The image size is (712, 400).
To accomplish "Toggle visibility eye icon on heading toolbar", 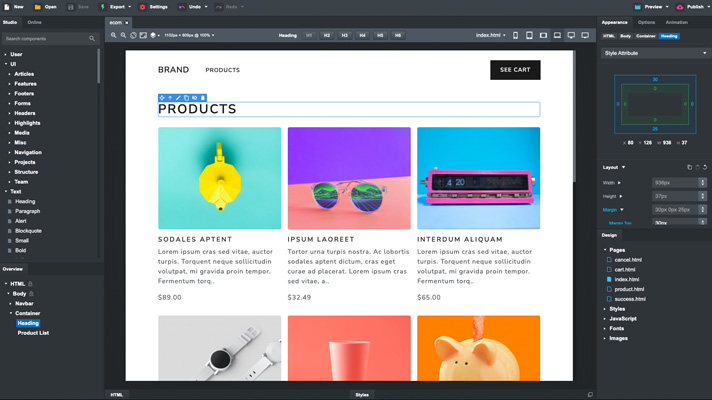I will coord(195,98).
